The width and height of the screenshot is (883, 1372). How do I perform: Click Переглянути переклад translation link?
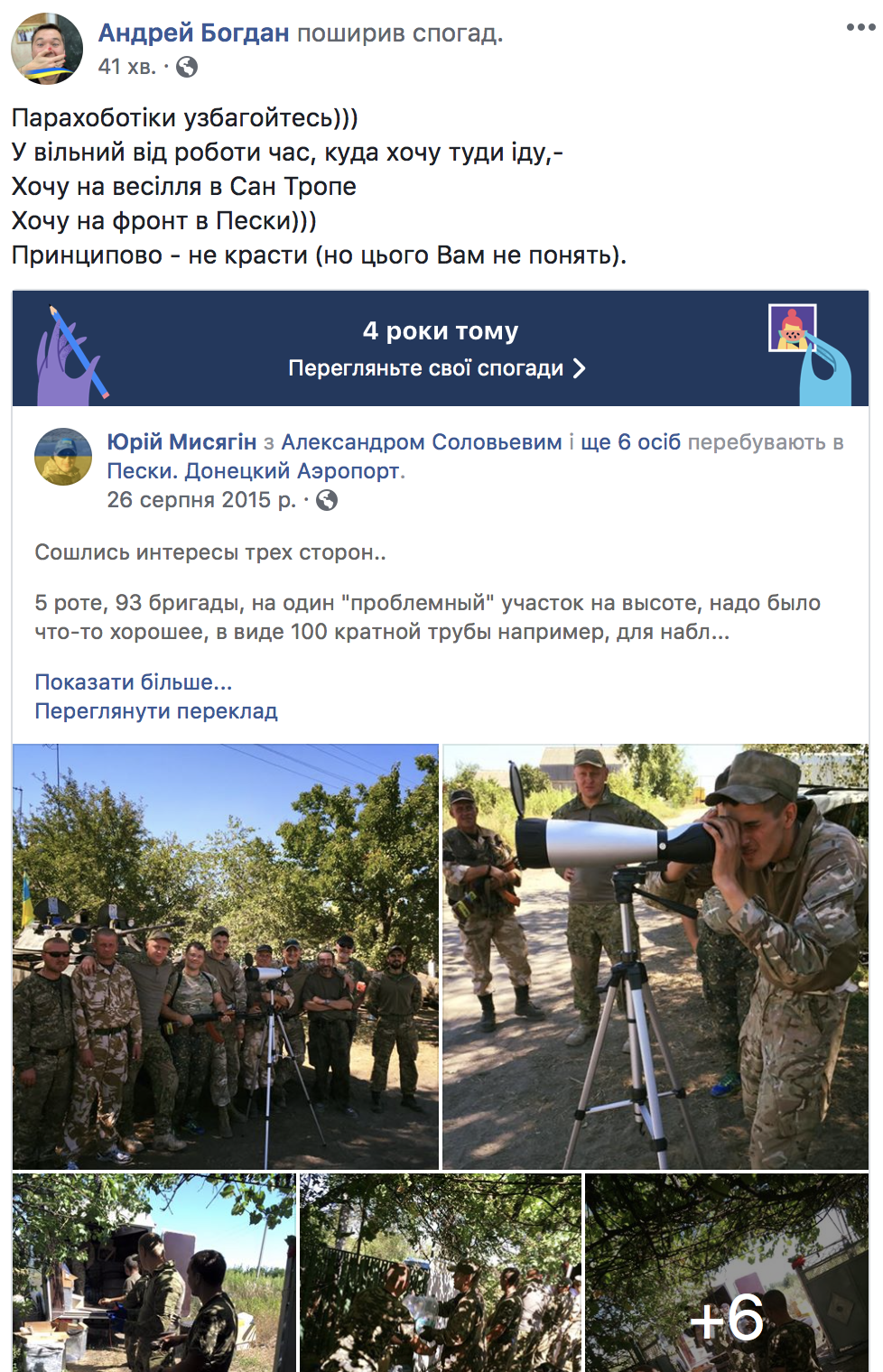[156, 711]
